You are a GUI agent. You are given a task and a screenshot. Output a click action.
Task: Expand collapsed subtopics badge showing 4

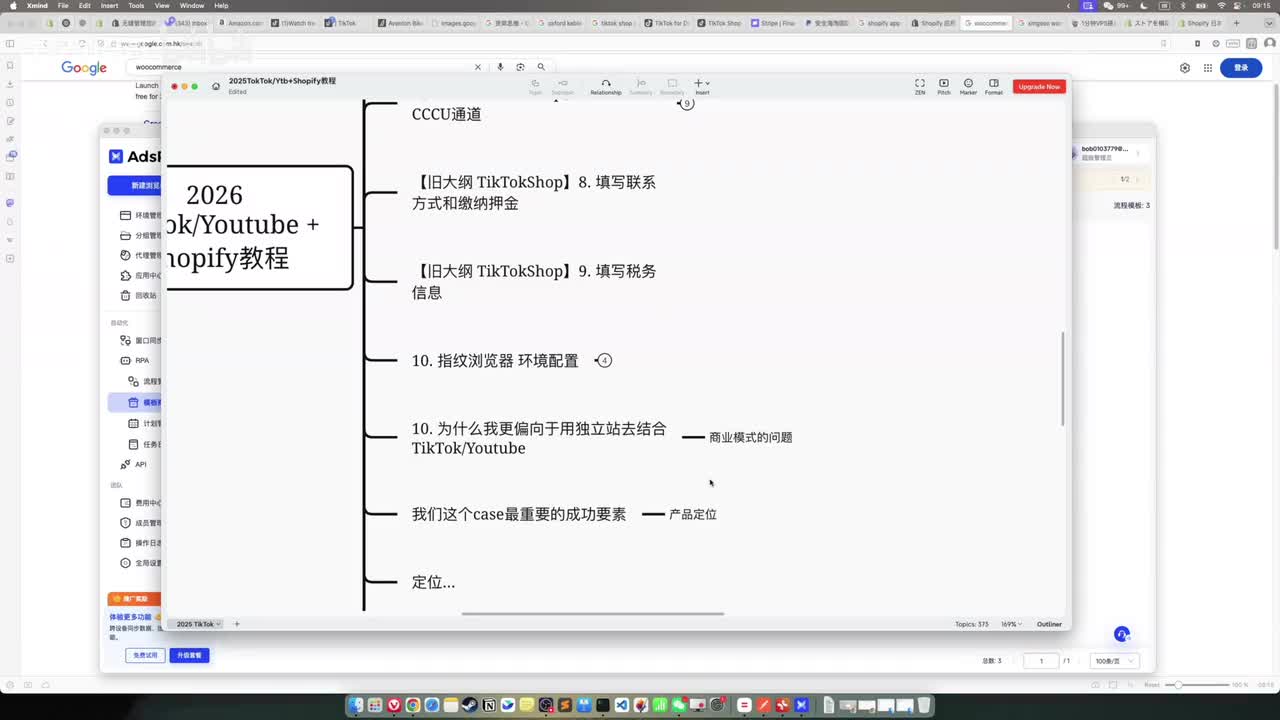(604, 360)
